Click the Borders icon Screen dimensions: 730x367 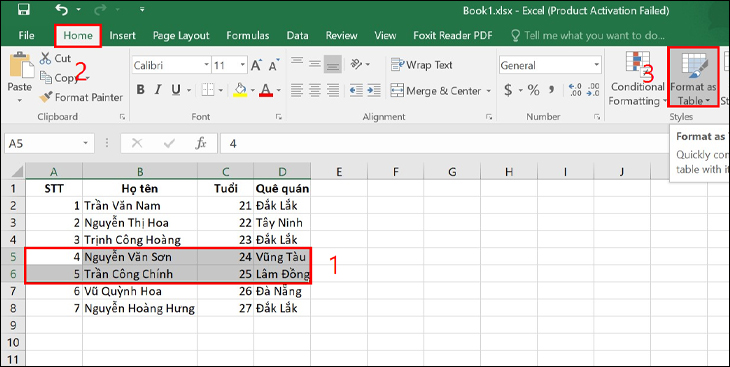(x=207, y=89)
